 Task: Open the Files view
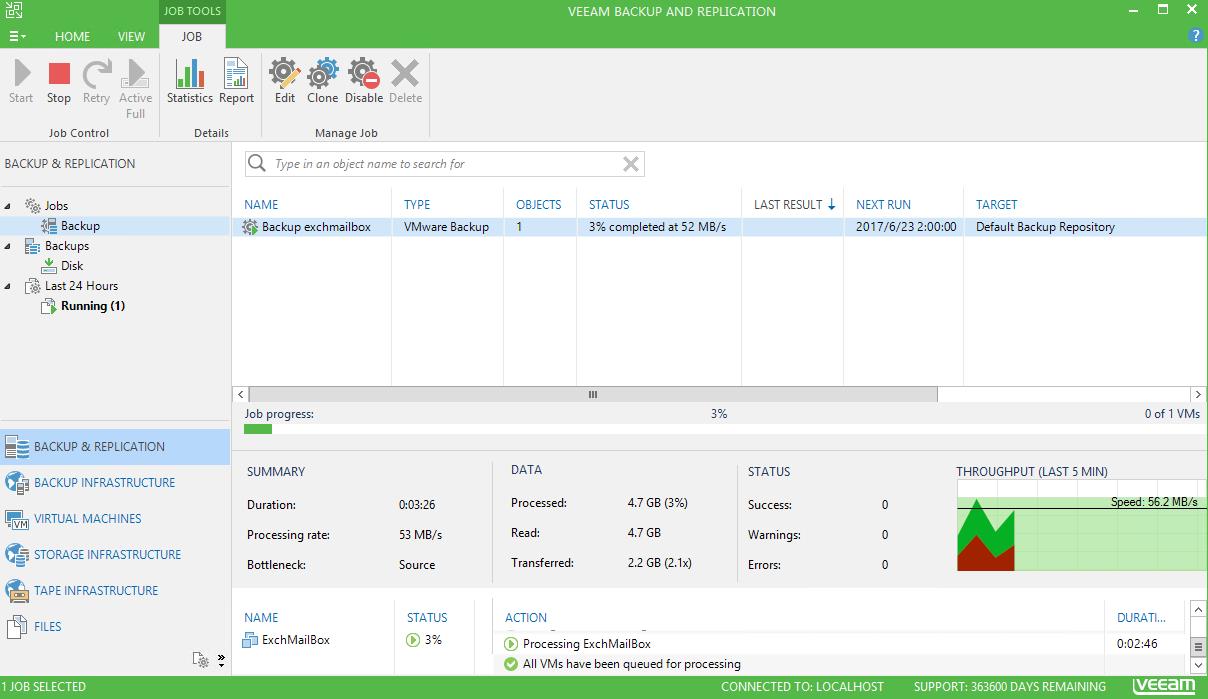(115, 627)
